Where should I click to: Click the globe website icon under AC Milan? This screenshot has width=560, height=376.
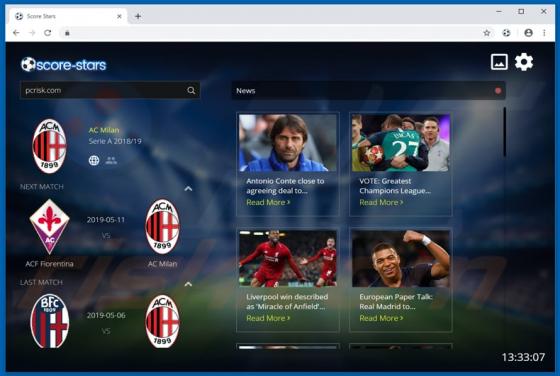[94, 160]
